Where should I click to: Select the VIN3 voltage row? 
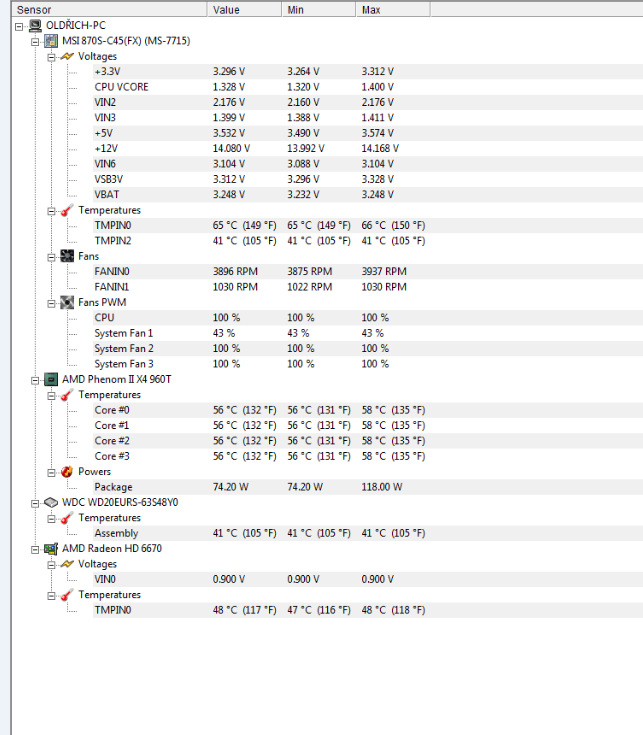368,118
